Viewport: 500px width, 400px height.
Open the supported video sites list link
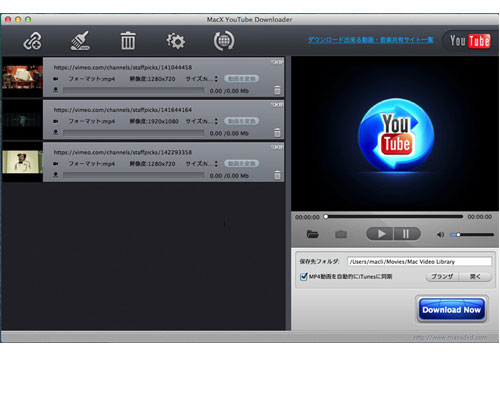coord(370,40)
